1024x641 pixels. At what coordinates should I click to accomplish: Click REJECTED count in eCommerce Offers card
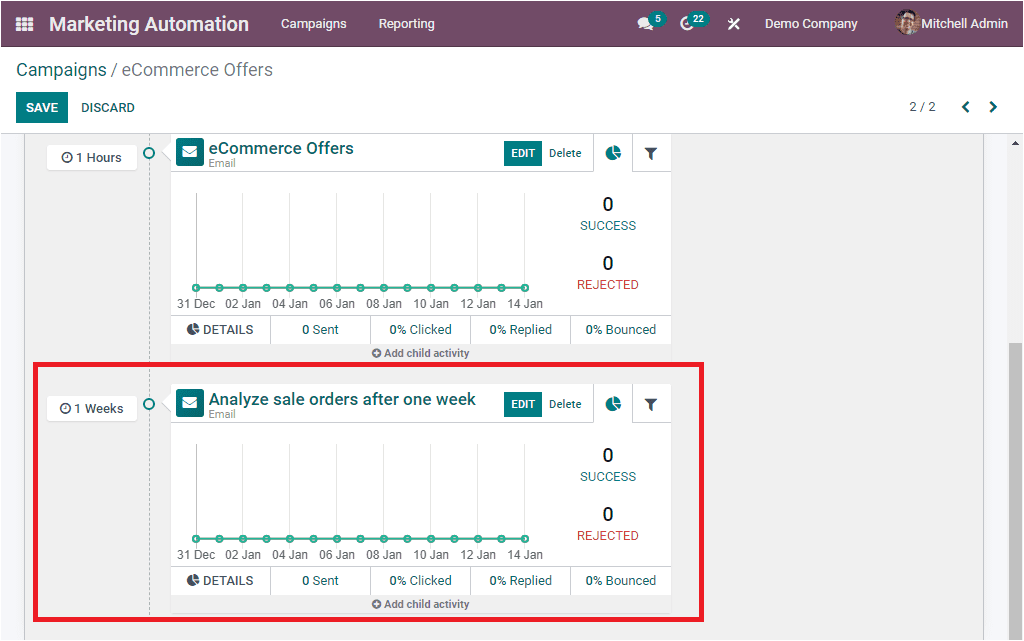pyautogui.click(x=607, y=273)
